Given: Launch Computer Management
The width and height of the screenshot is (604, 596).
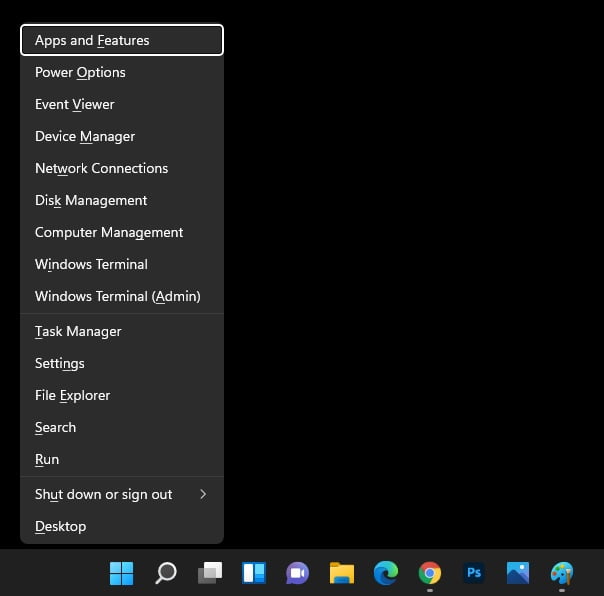Looking at the screenshot, I should [122, 232].
